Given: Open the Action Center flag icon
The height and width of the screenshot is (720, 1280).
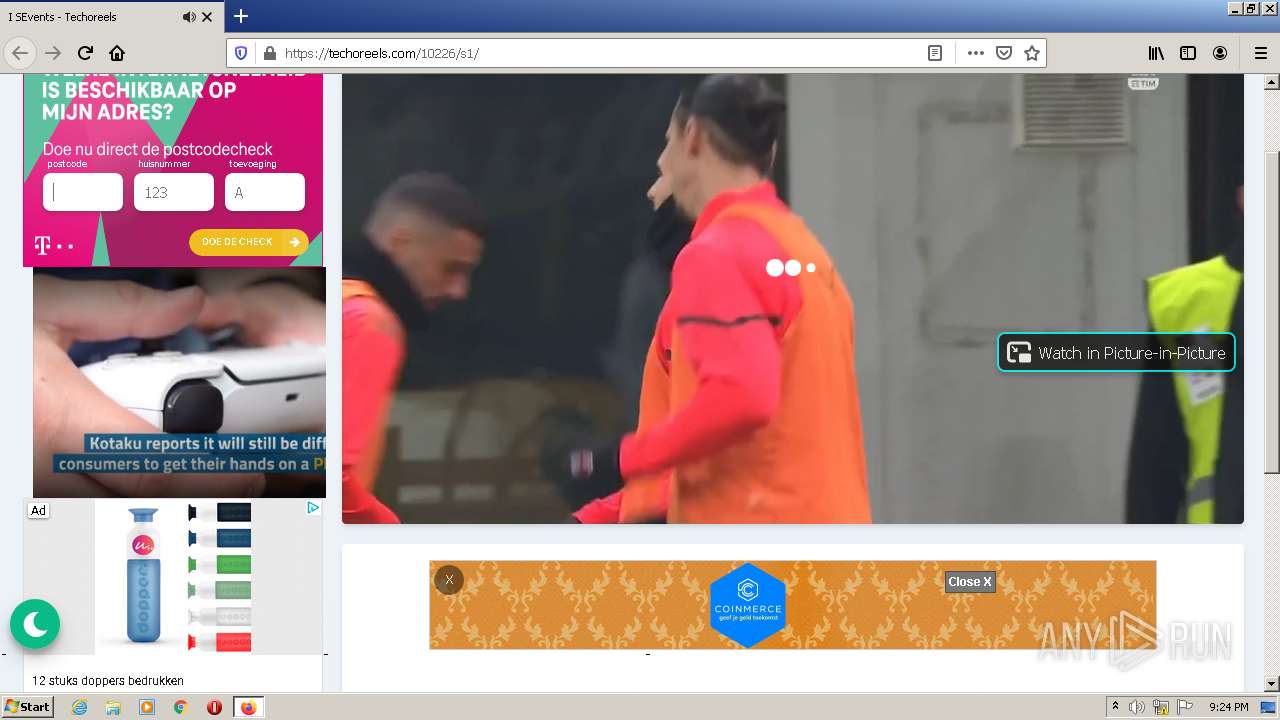Looking at the screenshot, I should (1185, 707).
